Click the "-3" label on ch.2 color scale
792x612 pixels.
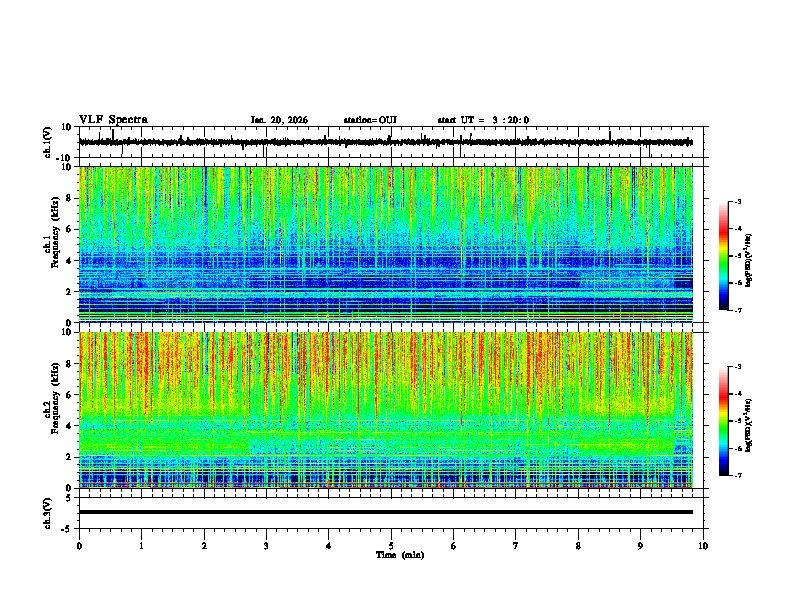[x=737, y=367]
